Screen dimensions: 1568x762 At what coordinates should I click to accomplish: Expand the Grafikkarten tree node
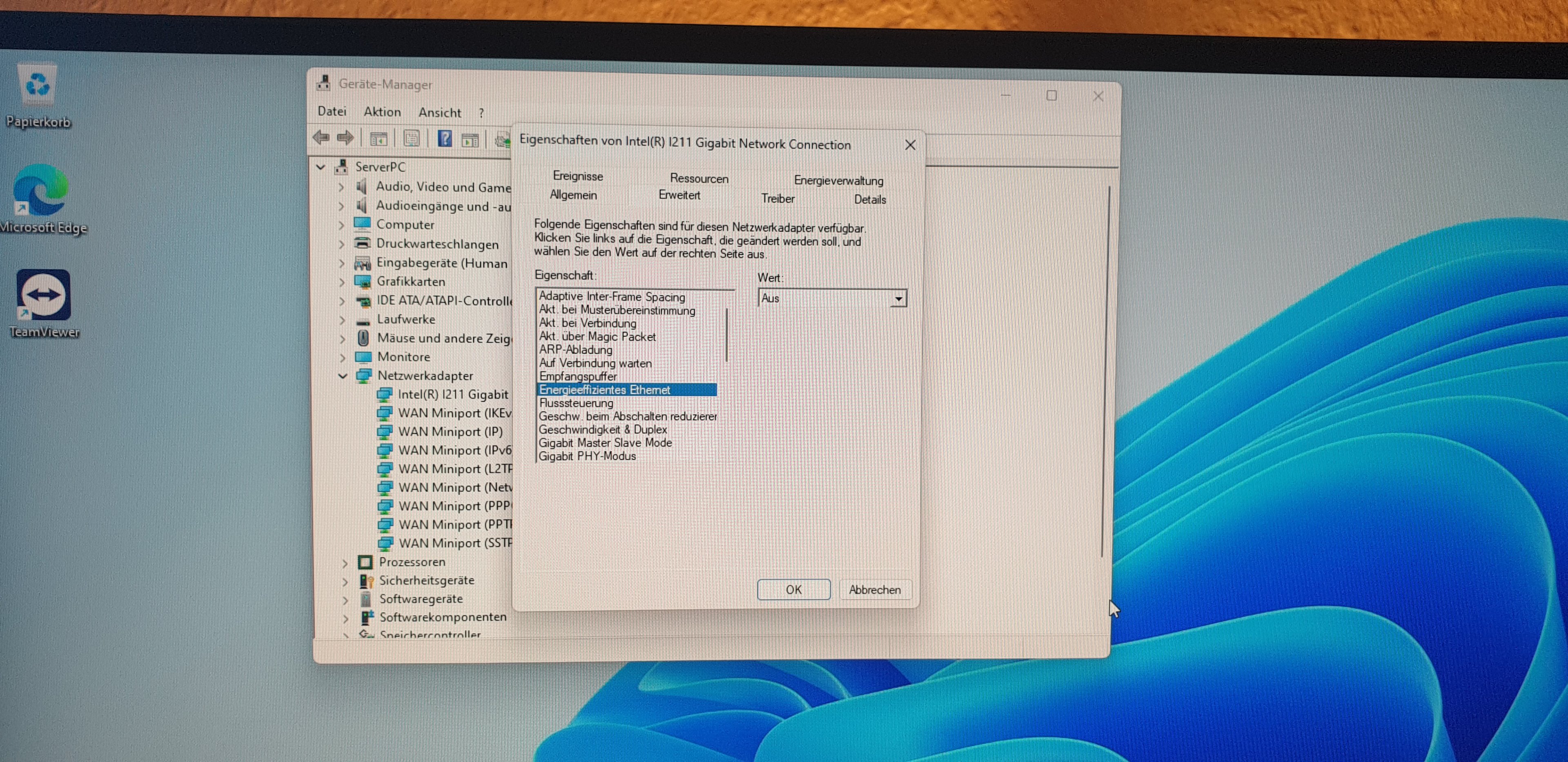[341, 282]
